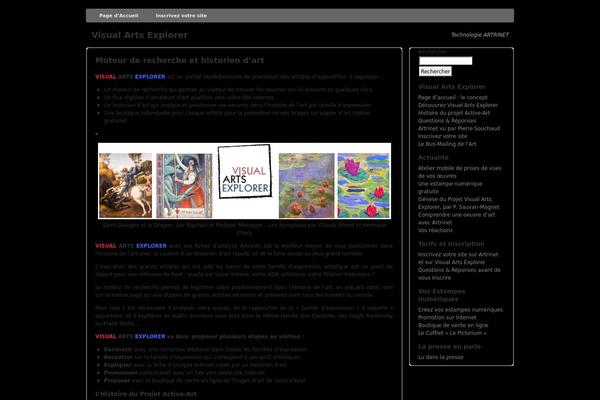
Task: Open Boutique de vente en ligne link
Action: coord(453,325)
